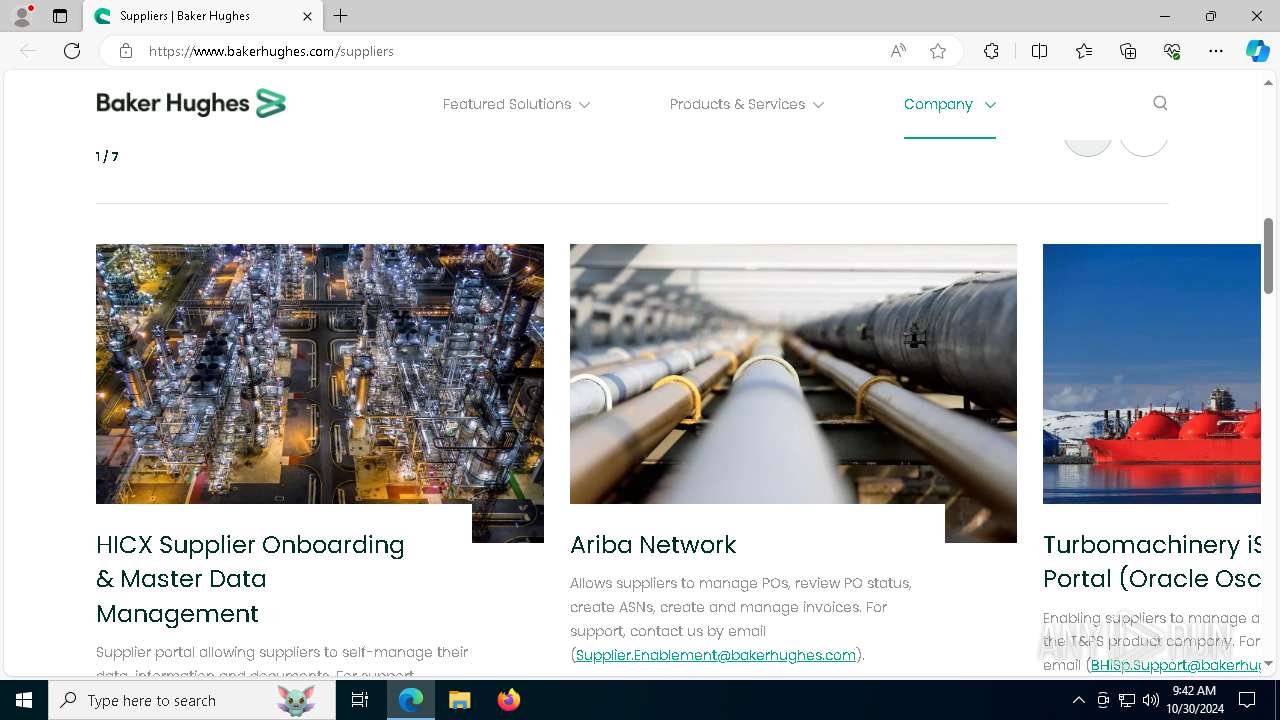The image size is (1280, 720).
Task: Open network status tray icon
Action: click(1127, 700)
